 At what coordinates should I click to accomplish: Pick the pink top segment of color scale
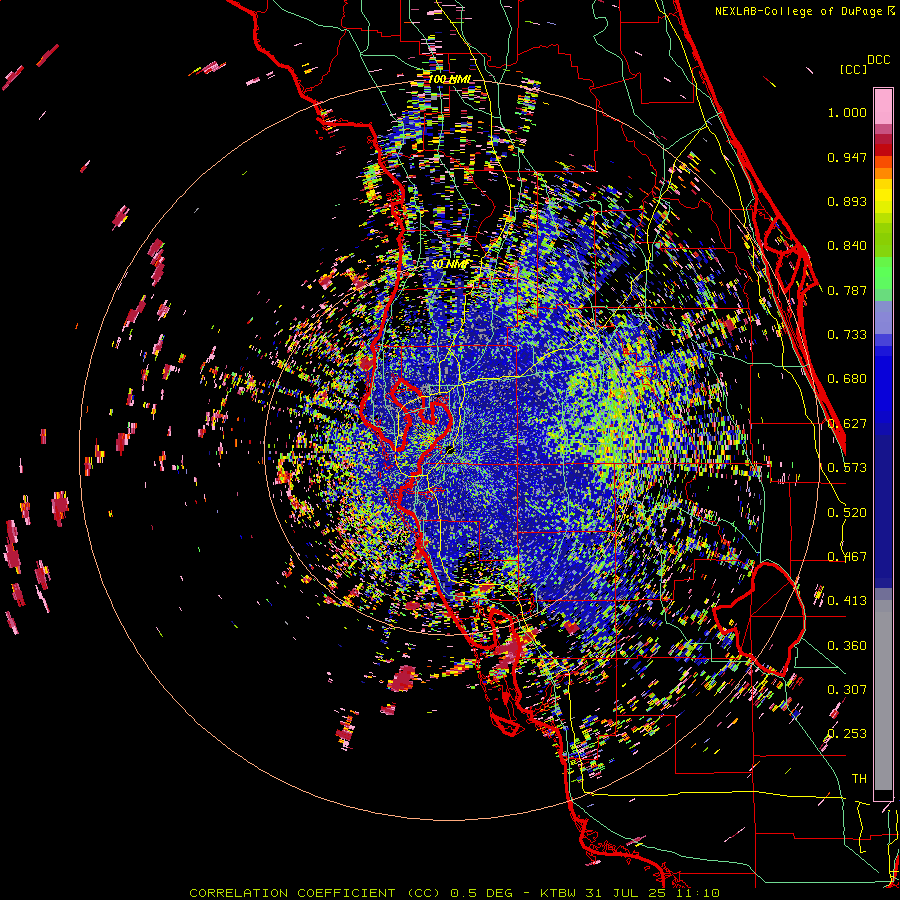coord(883,106)
